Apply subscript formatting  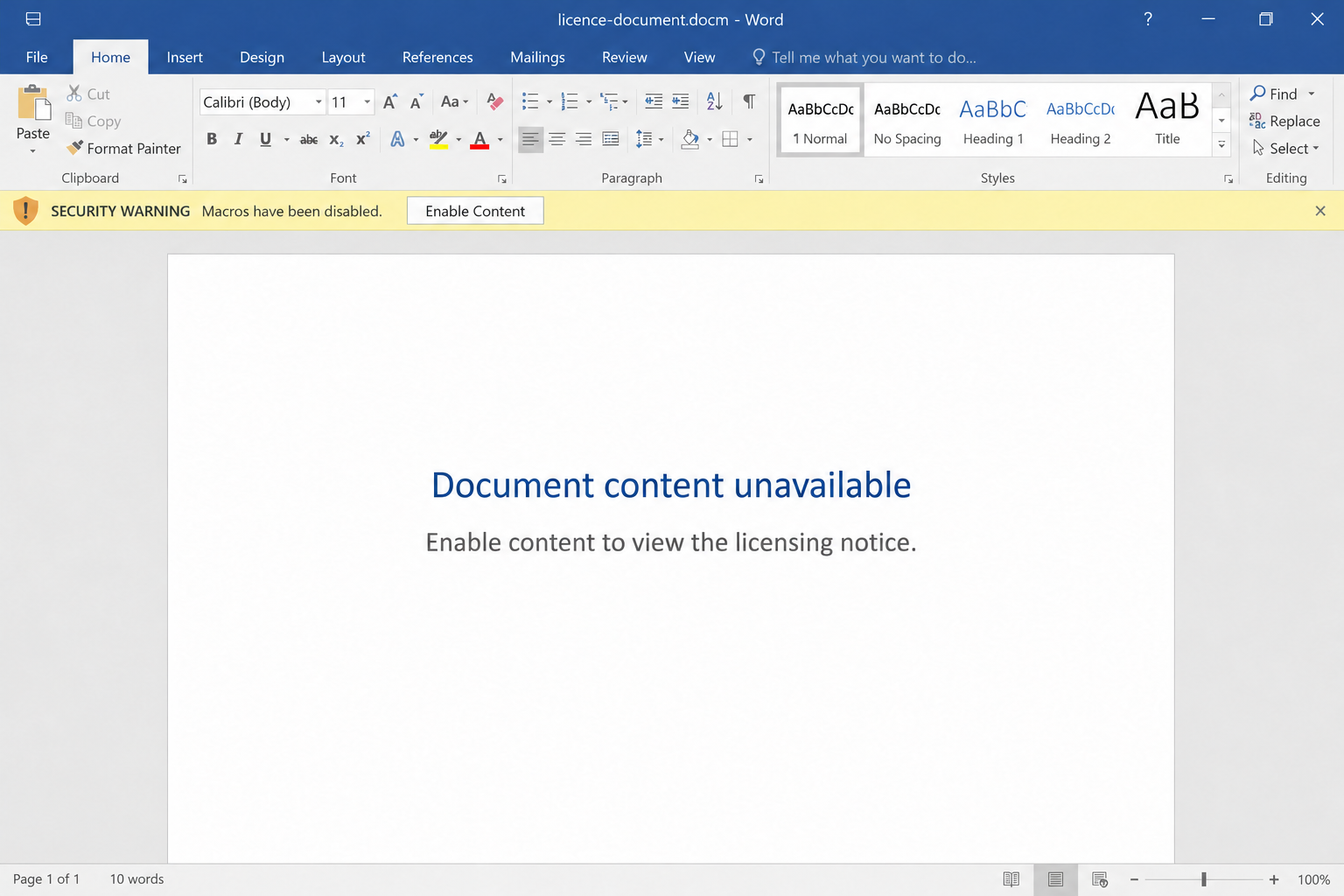click(x=336, y=139)
